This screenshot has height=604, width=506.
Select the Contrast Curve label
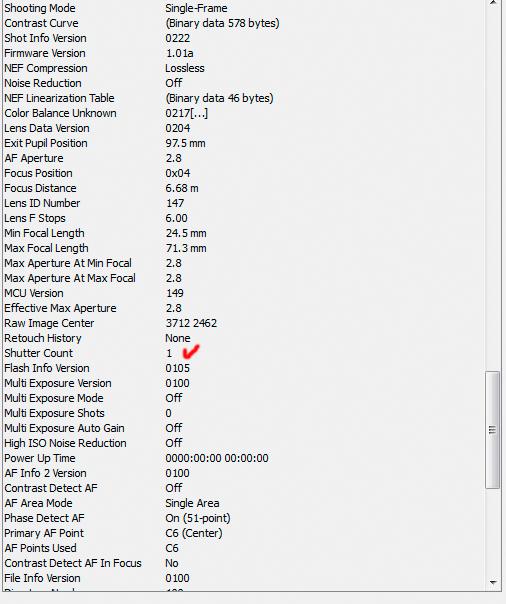[41, 23]
